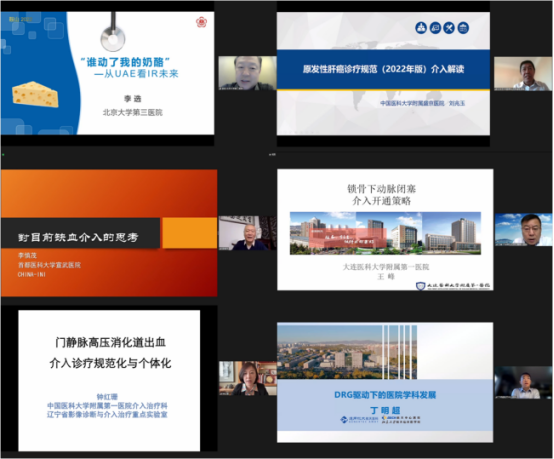Select the female speaker's video thumbnail

248,378
